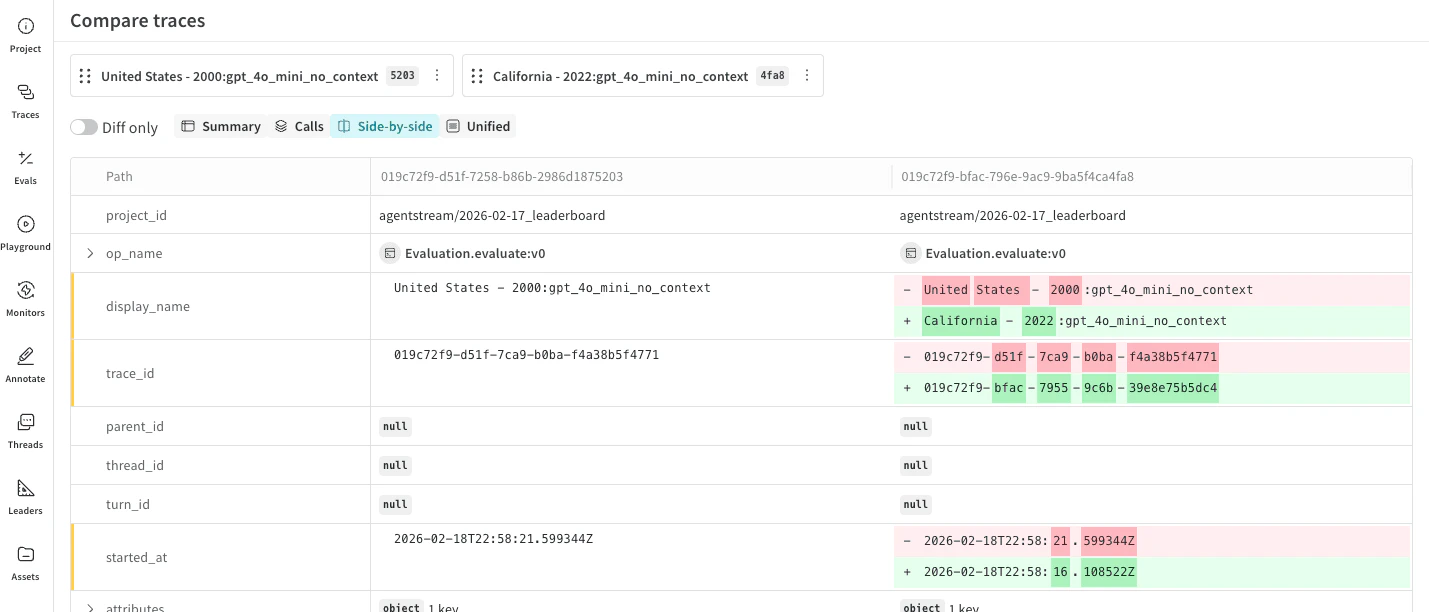Screen dimensions: 1429x612
Task: Click the parent_id row label
Action: 135,426
